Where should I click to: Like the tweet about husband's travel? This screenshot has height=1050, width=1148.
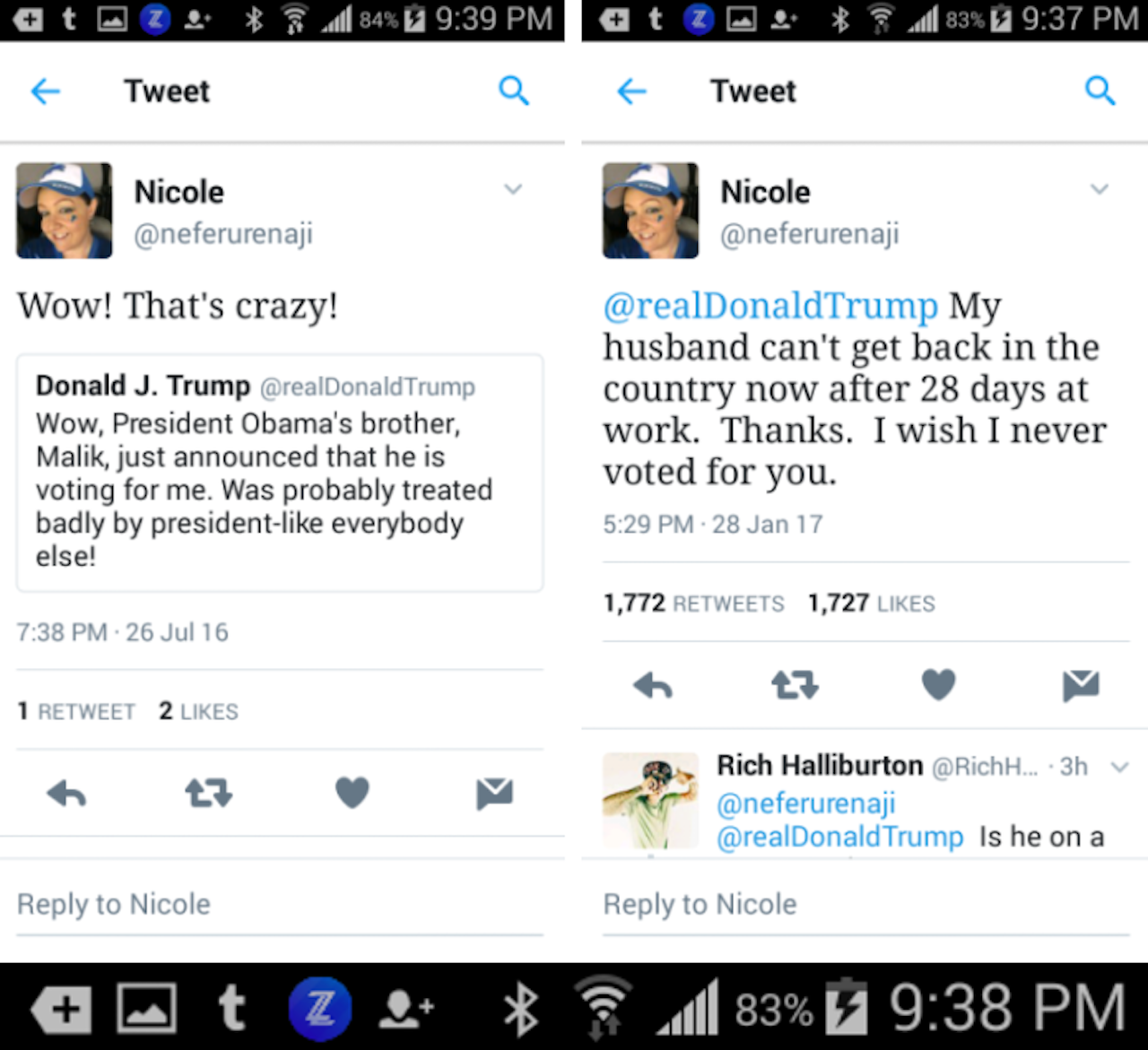[x=938, y=685]
